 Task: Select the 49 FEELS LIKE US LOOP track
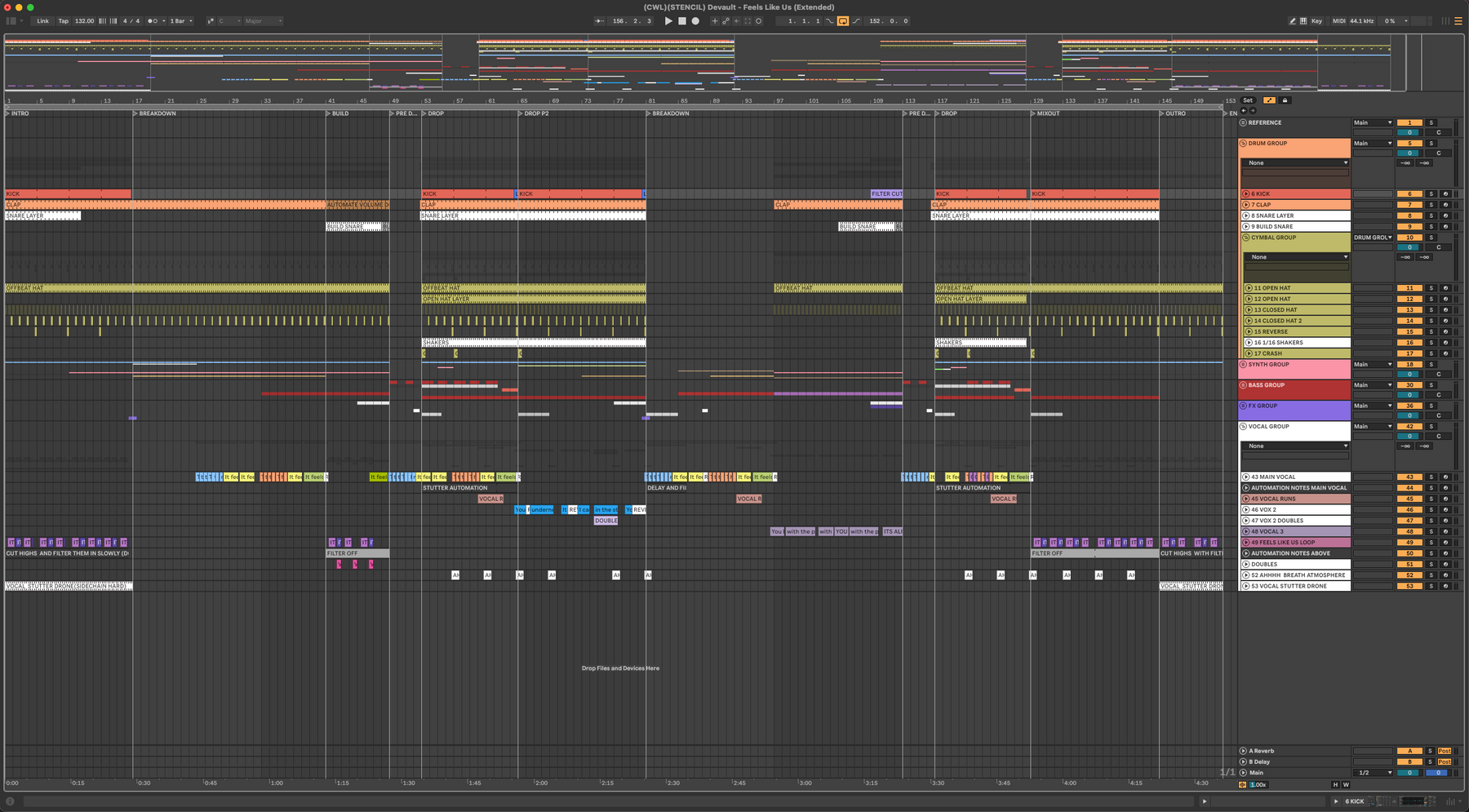(x=1295, y=542)
